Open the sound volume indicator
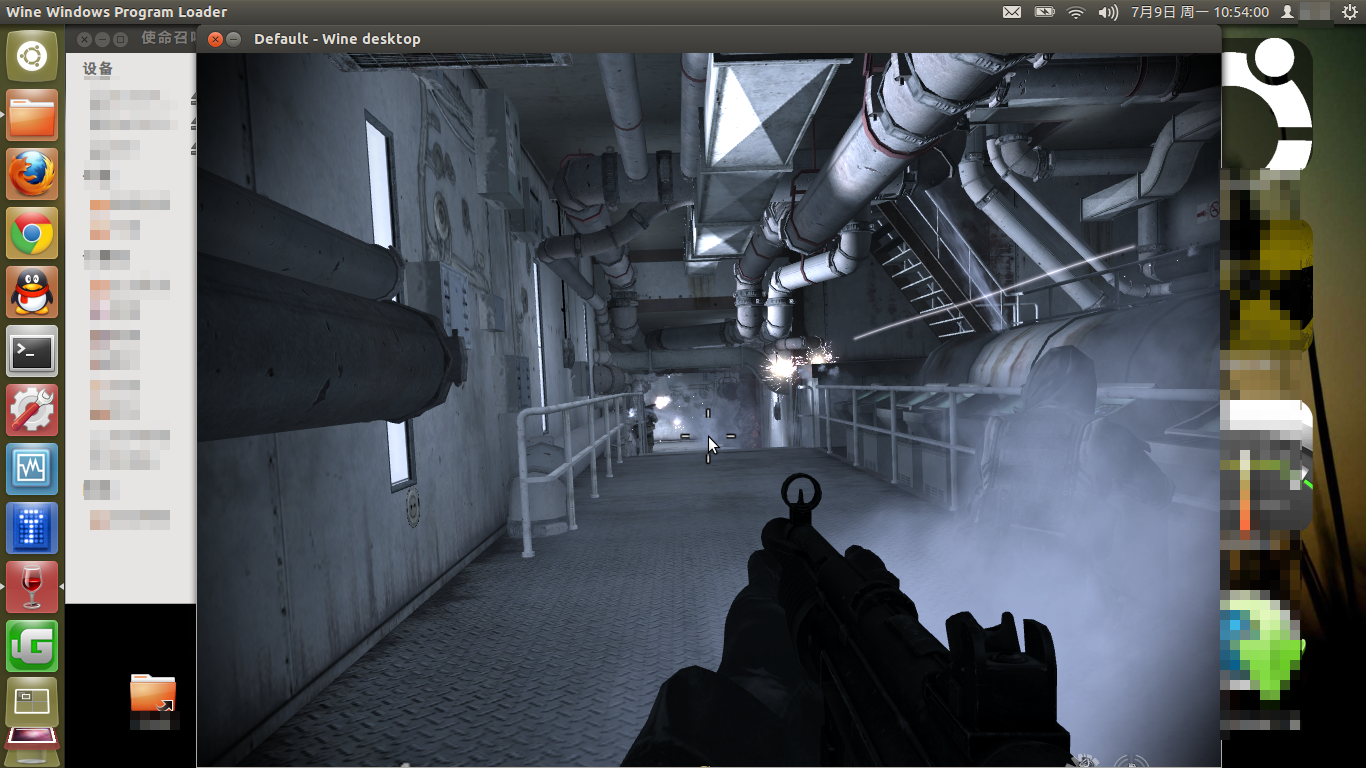Viewport: 1366px width, 768px height. [x=1108, y=12]
